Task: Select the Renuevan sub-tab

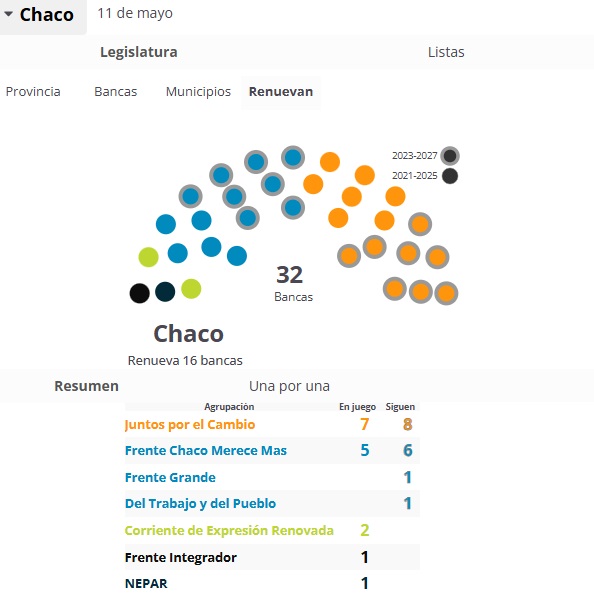Action: coord(281,92)
